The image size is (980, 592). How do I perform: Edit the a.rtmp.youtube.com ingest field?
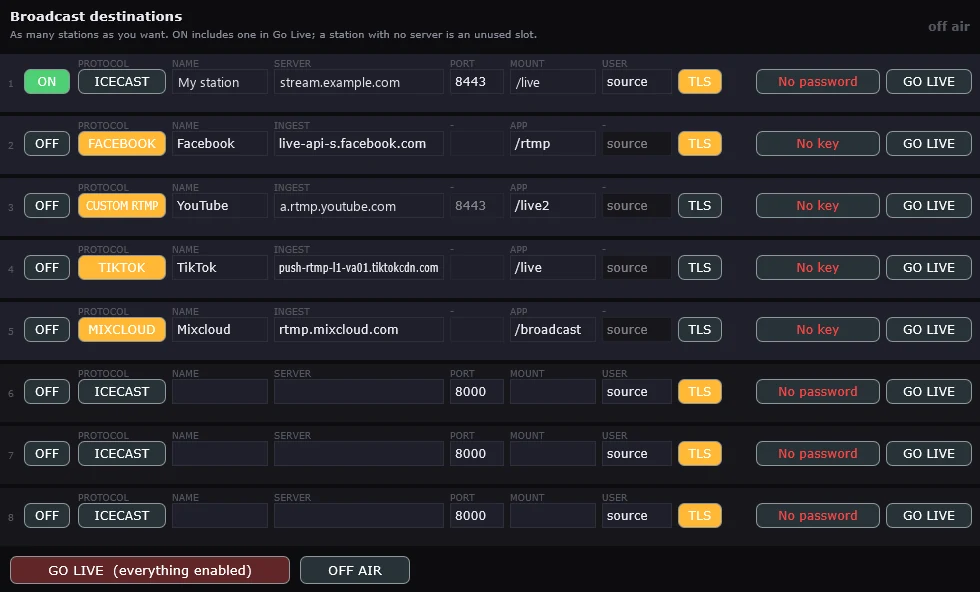coord(359,206)
